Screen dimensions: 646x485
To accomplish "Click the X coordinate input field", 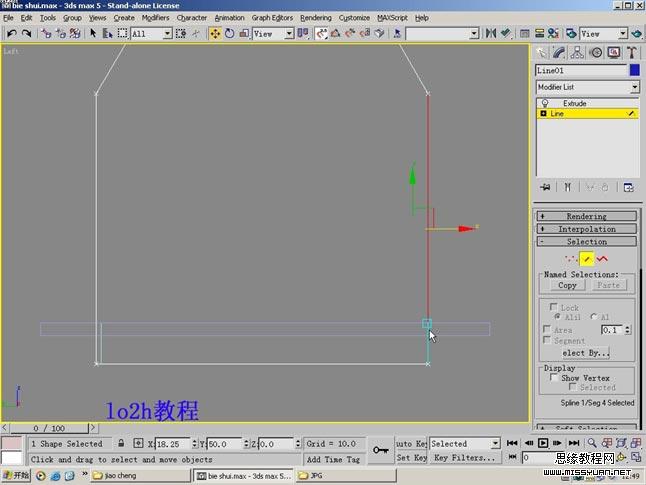I will [x=173, y=444].
